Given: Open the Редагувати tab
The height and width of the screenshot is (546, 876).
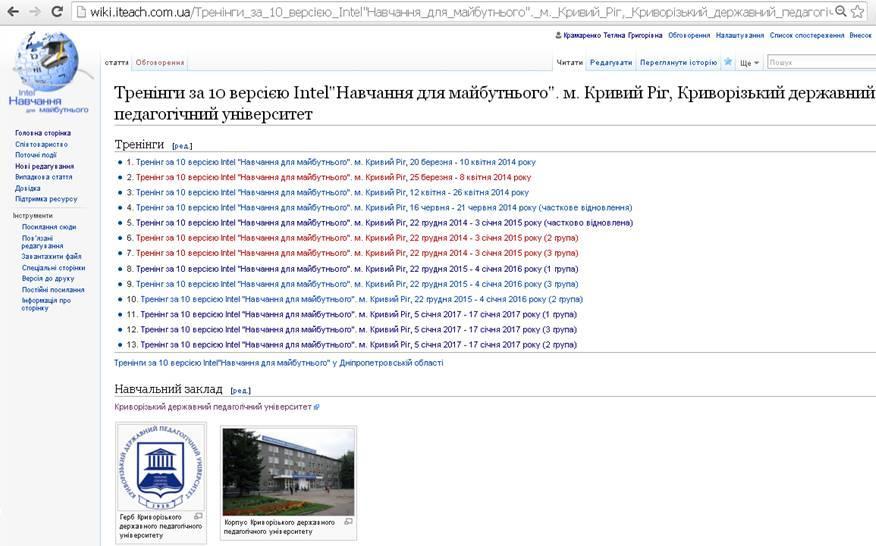Looking at the screenshot, I should point(611,63).
